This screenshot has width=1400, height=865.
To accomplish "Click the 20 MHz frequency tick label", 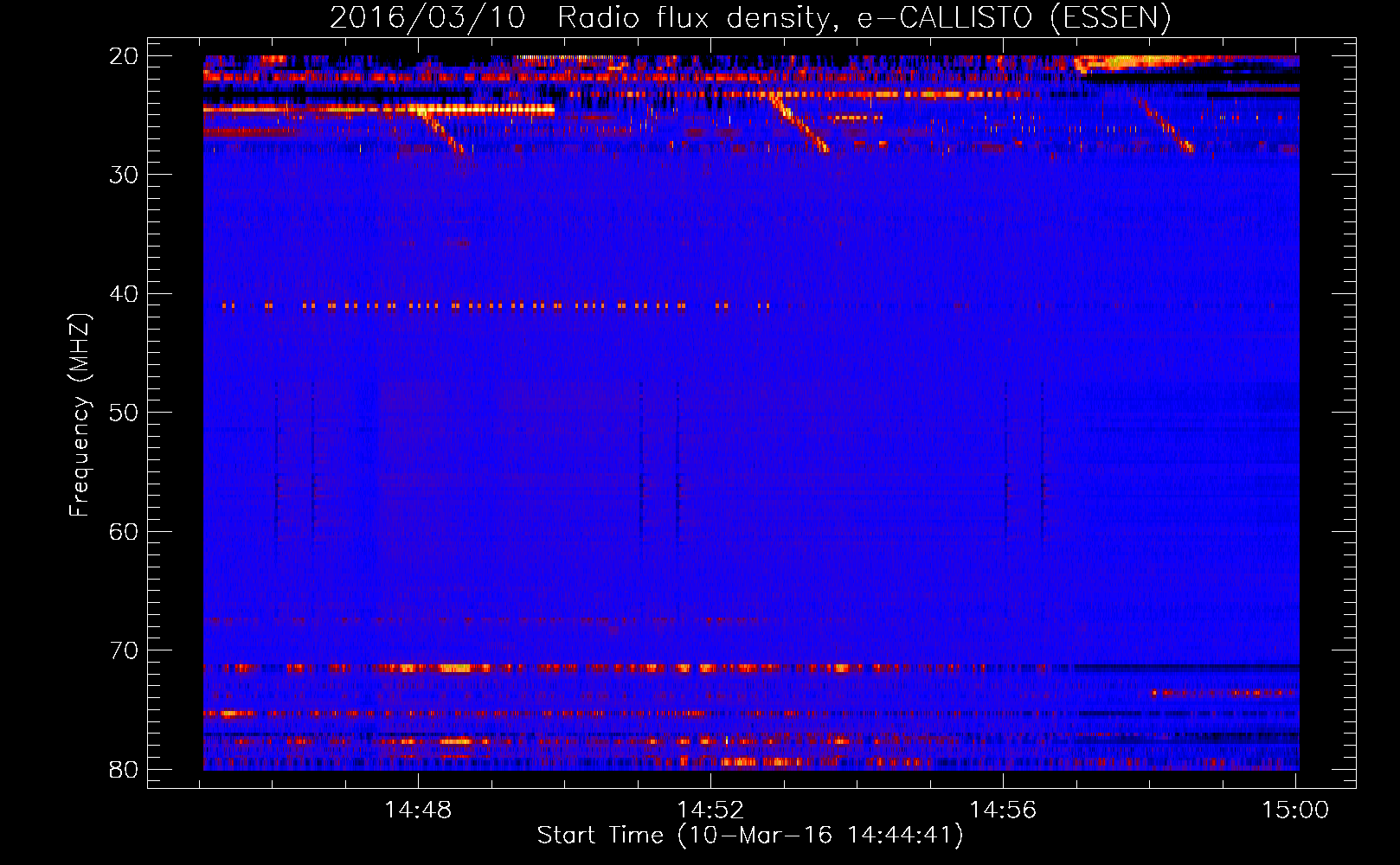I will click(x=124, y=56).
